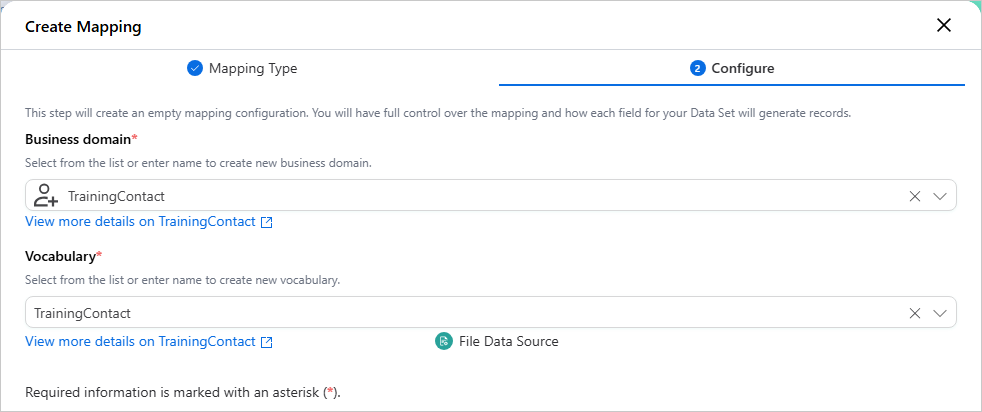Expand the Business domain dropdown
This screenshot has height=412, width=982.
point(939,196)
